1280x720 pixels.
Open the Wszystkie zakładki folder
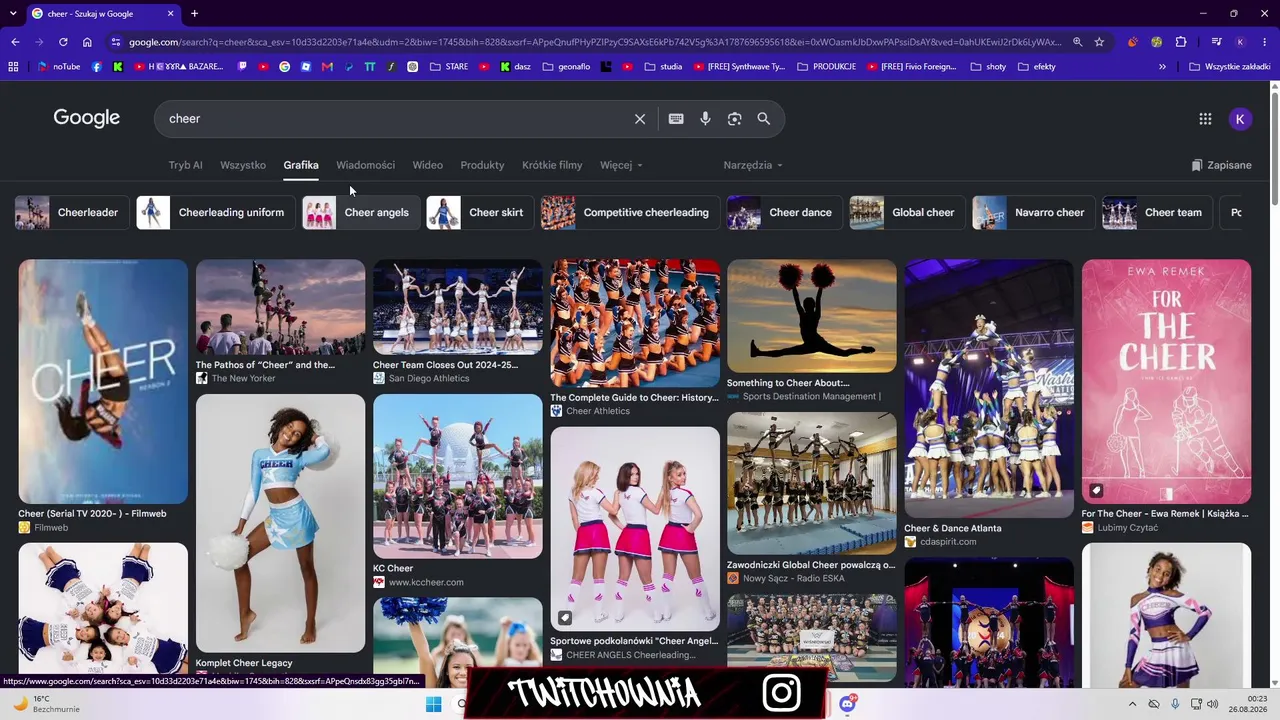[1229, 67]
